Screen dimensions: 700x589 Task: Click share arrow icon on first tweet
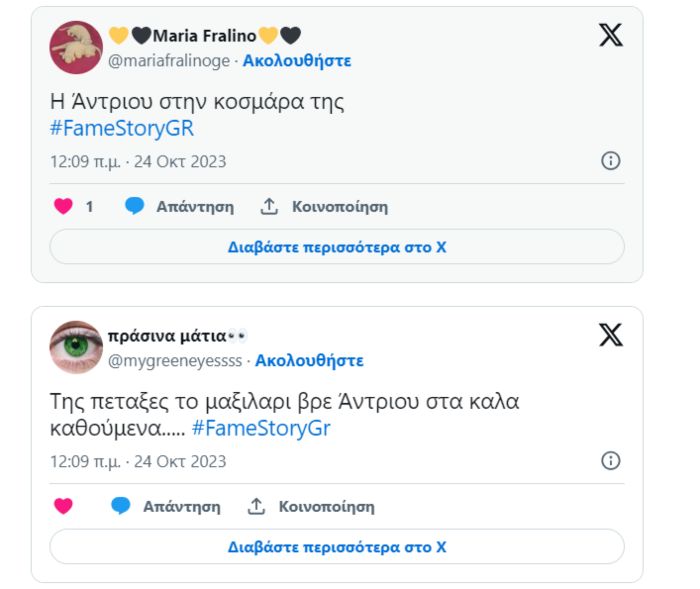tap(269, 206)
